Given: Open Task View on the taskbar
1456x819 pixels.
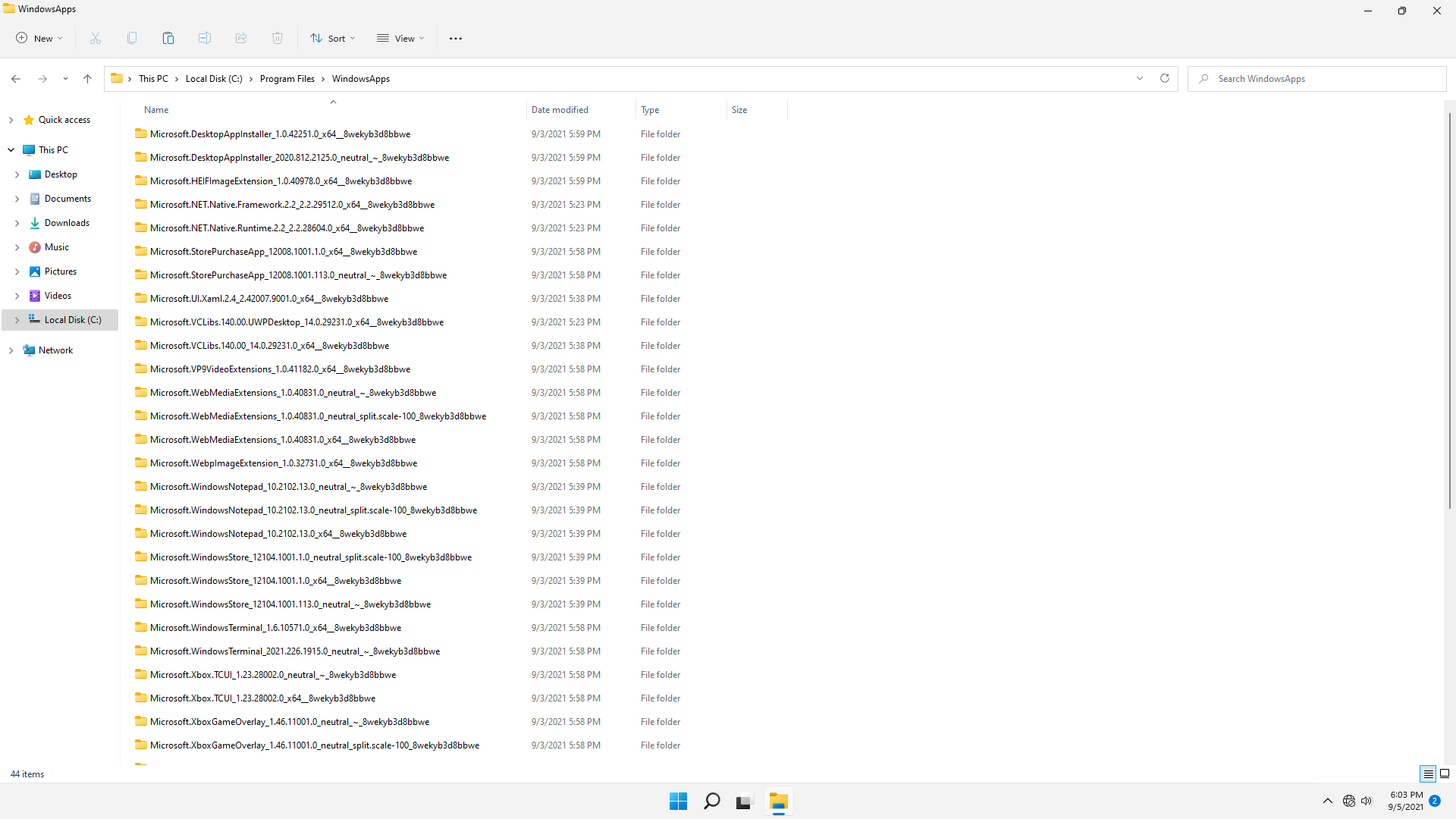Looking at the screenshot, I should (x=743, y=802).
